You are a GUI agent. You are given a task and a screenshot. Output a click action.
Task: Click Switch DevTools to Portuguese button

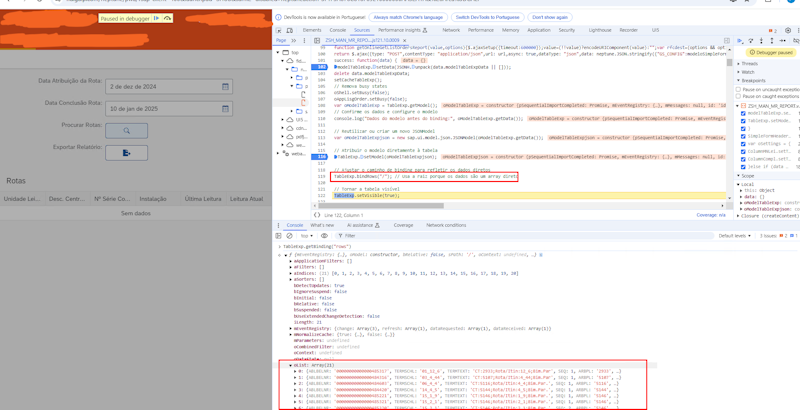[x=487, y=17]
